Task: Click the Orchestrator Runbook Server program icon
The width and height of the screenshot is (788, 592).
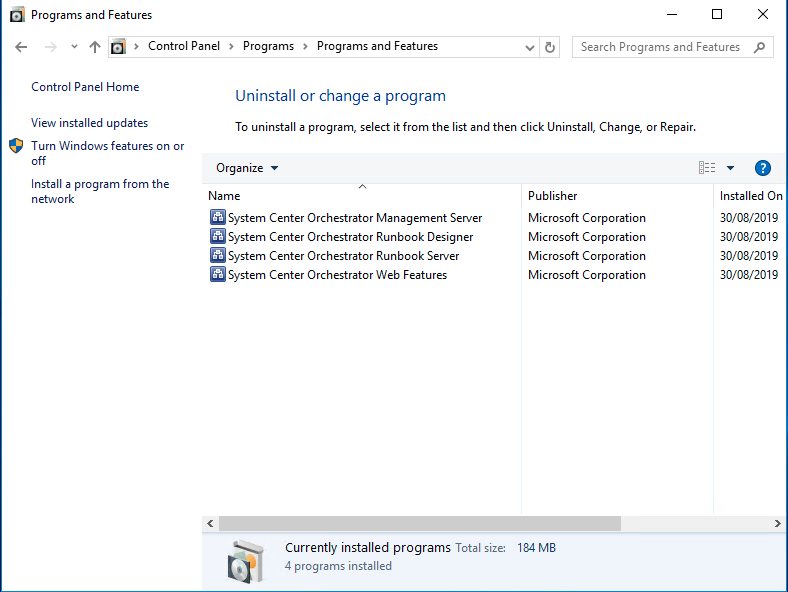Action: click(x=217, y=256)
